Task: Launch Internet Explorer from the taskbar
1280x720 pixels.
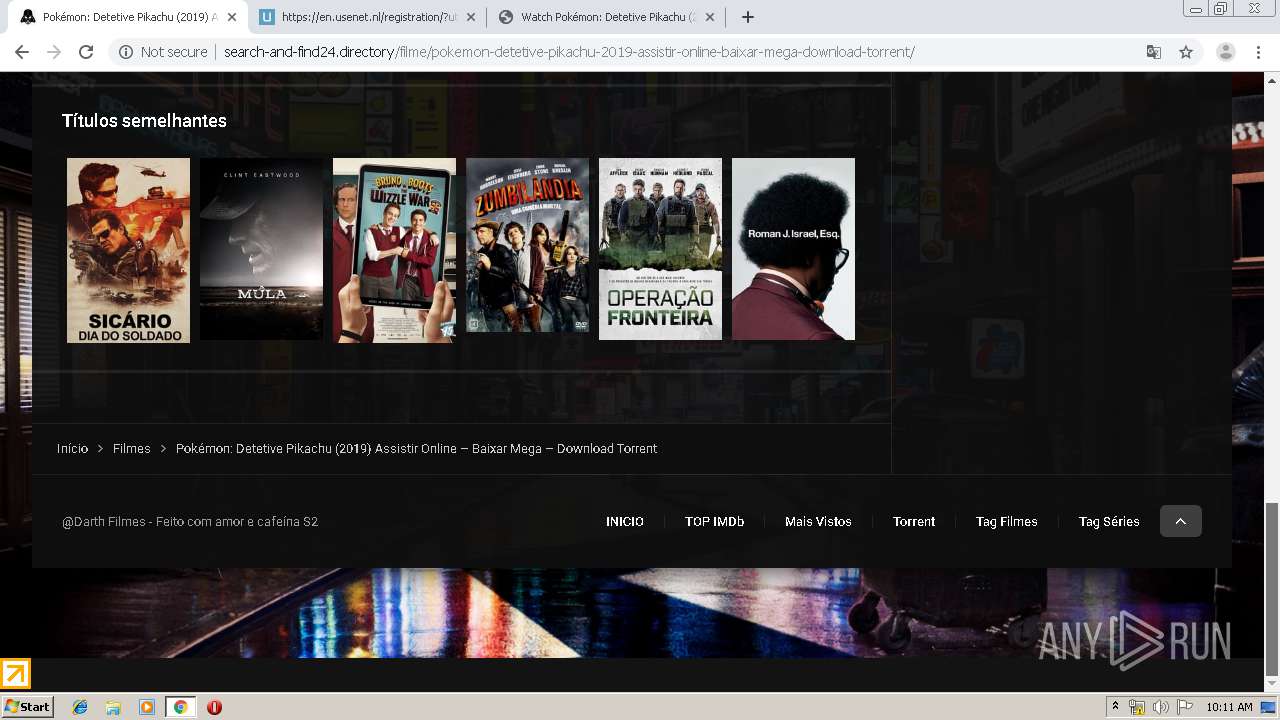Action: 80,707
